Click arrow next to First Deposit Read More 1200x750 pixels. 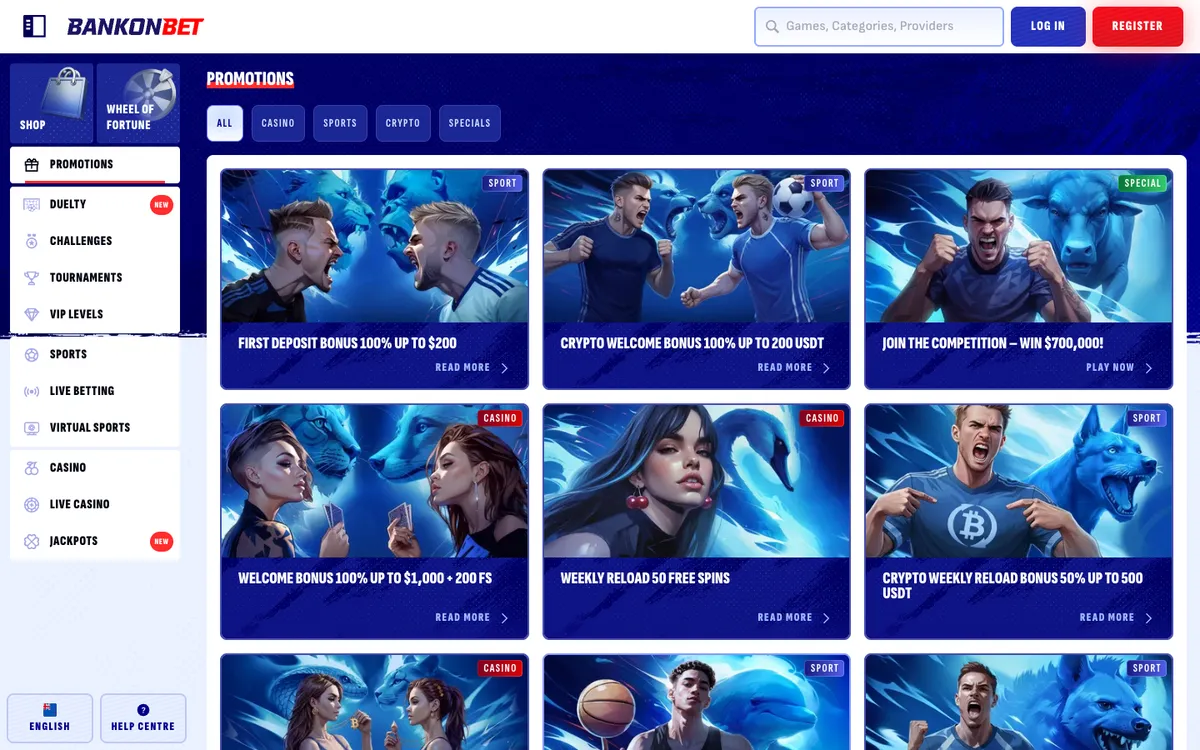[x=504, y=368]
